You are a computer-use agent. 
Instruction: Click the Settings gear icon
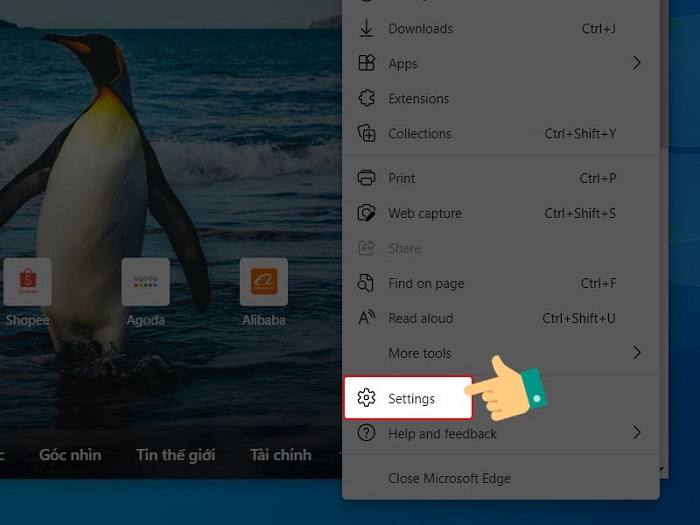click(367, 398)
